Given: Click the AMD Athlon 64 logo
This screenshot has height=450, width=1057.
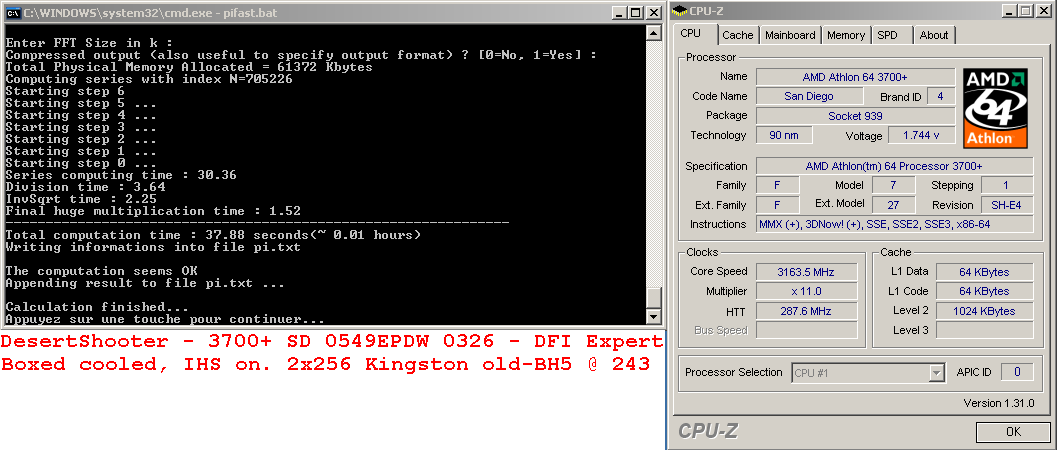Looking at the screenshot, I should point(996,108).
